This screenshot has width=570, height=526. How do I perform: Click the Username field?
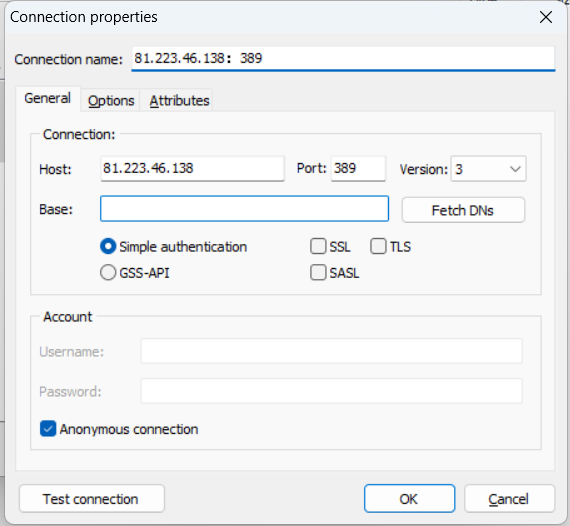(x=331, y=351)
